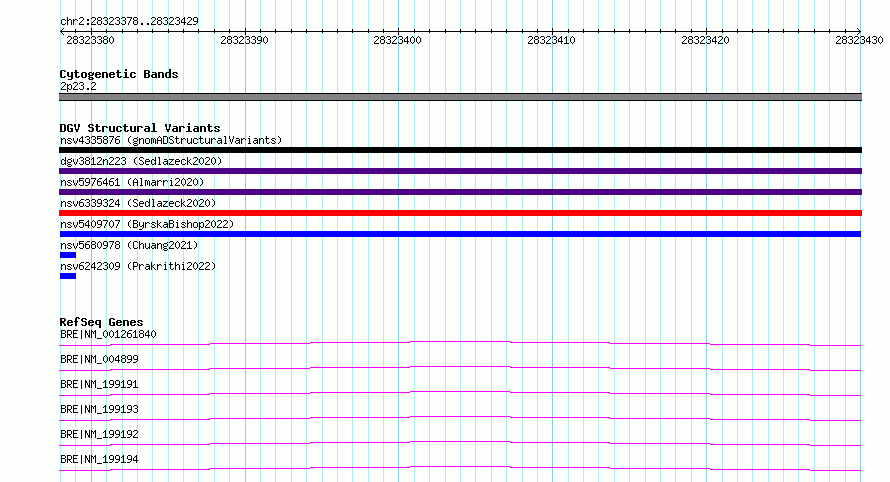Open transcript BRE|NM_199192
Viewport: 890px width, 482px height.
click(x=99, y=434)
